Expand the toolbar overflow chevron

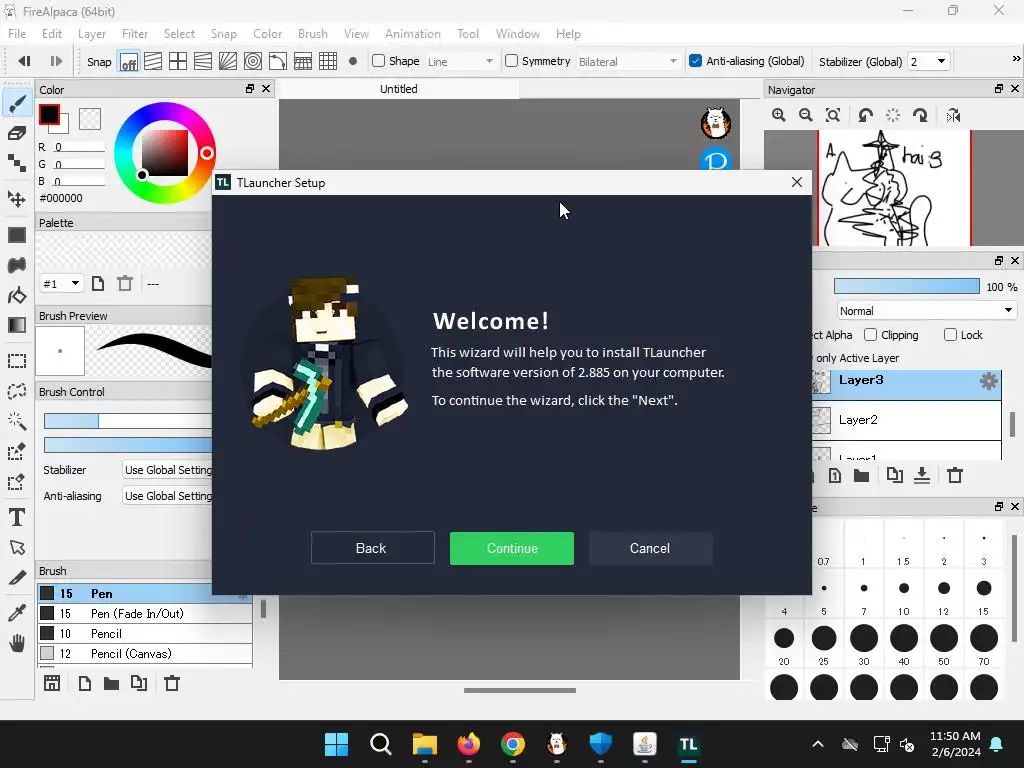(1016, 59)
